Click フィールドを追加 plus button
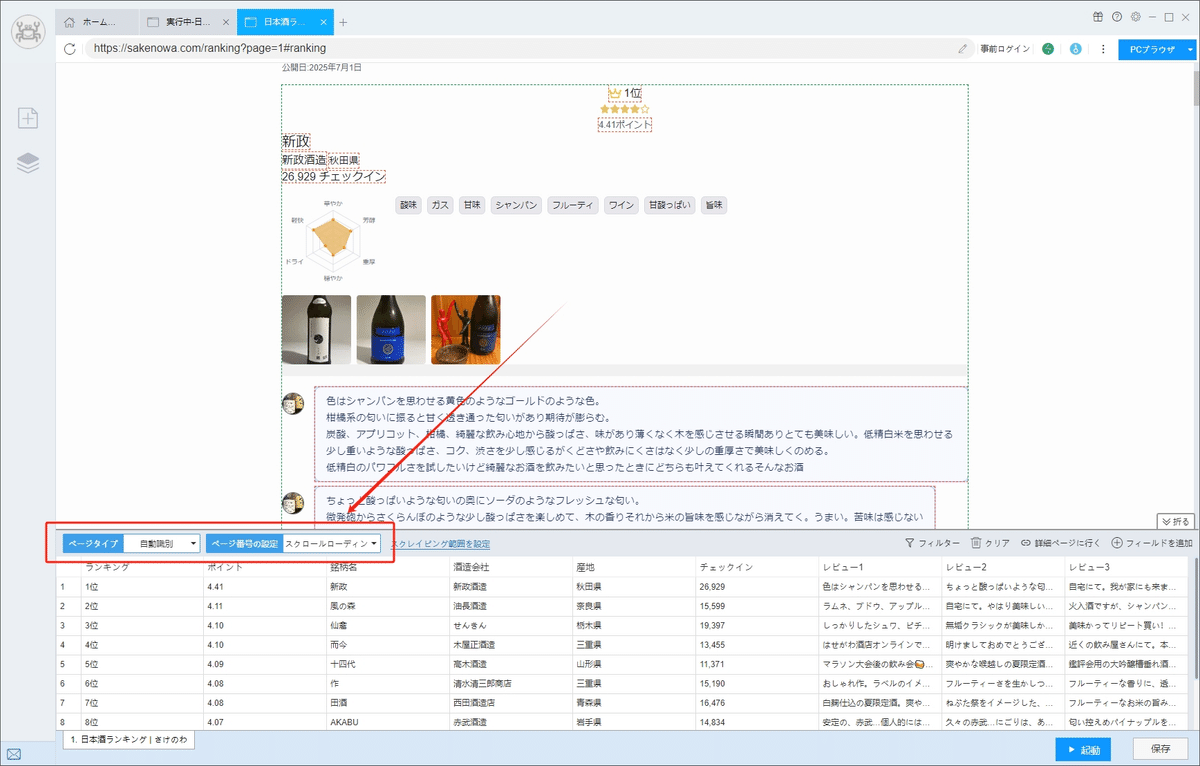The width and height of the screenshot is (1200, 766). tap(1151, 543)
